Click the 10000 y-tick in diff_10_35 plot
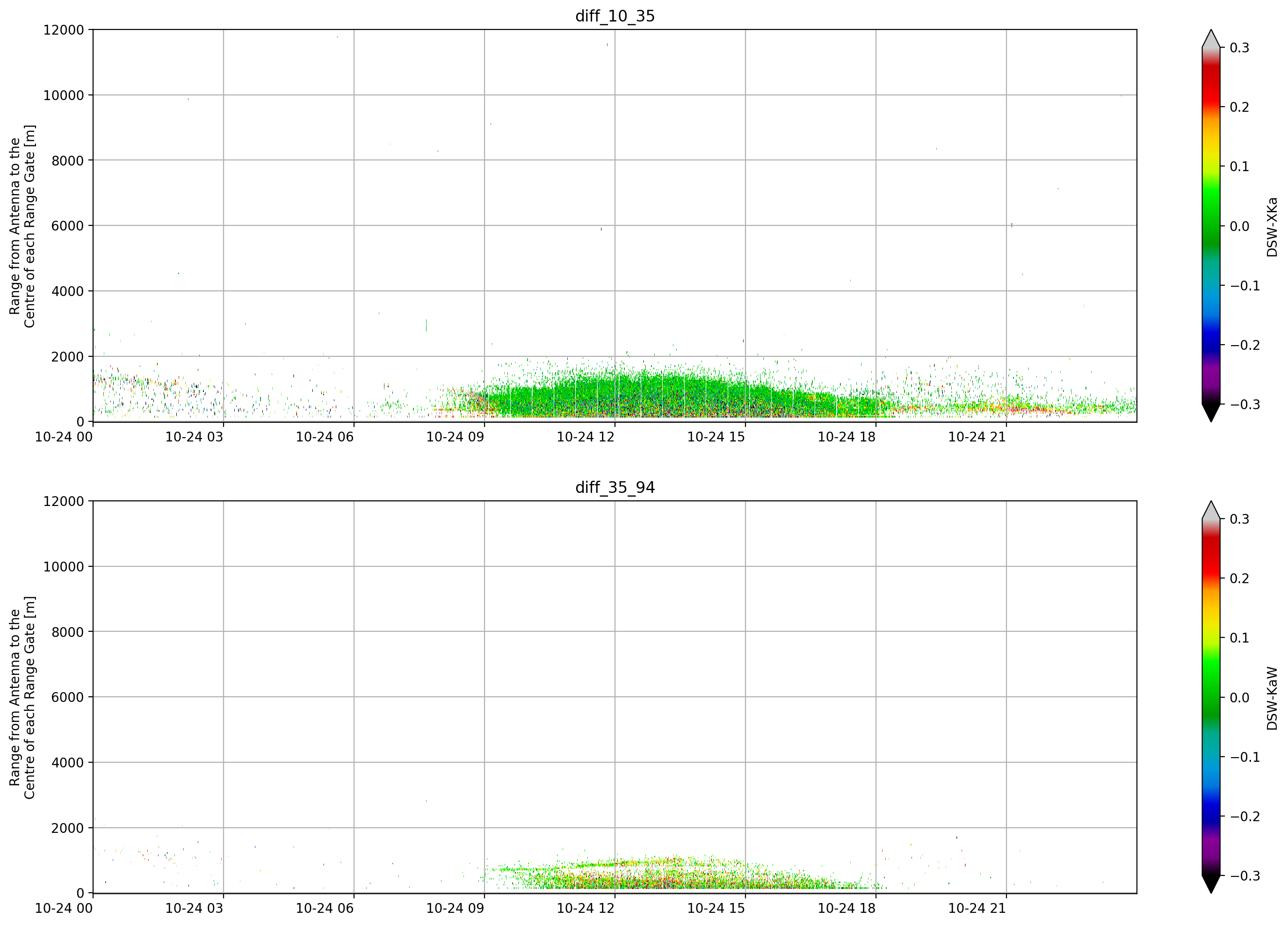This screenshot has height=925, width=1288. 64,95
